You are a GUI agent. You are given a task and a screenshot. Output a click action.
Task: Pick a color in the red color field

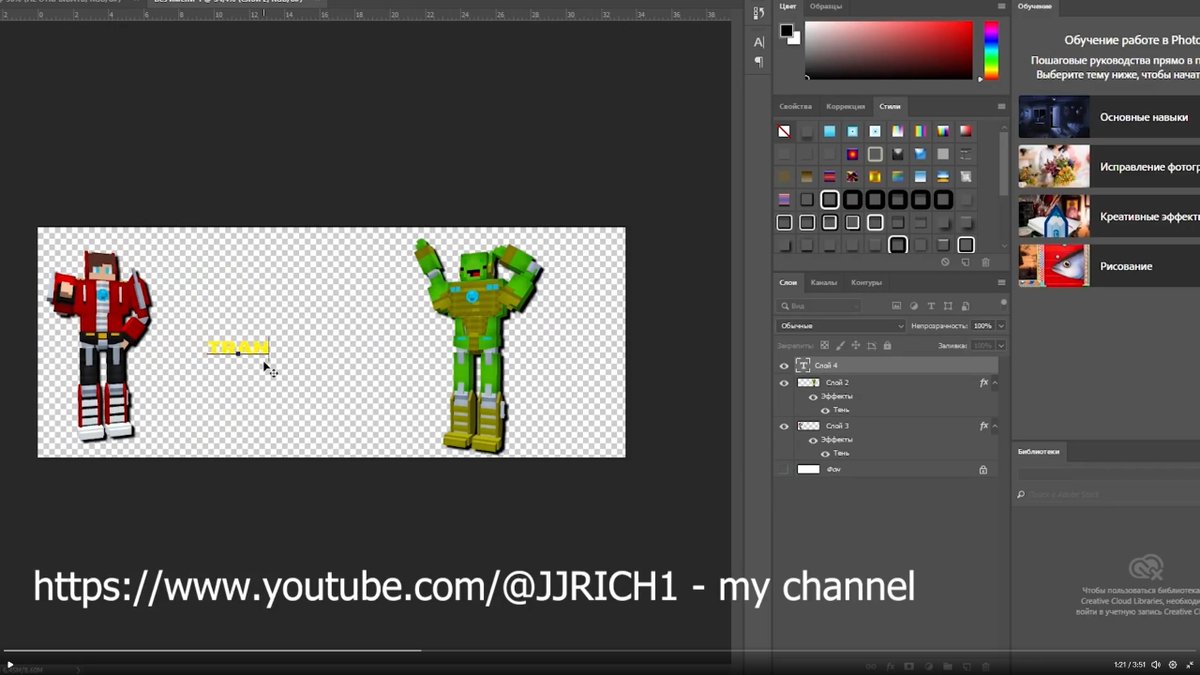889,50
